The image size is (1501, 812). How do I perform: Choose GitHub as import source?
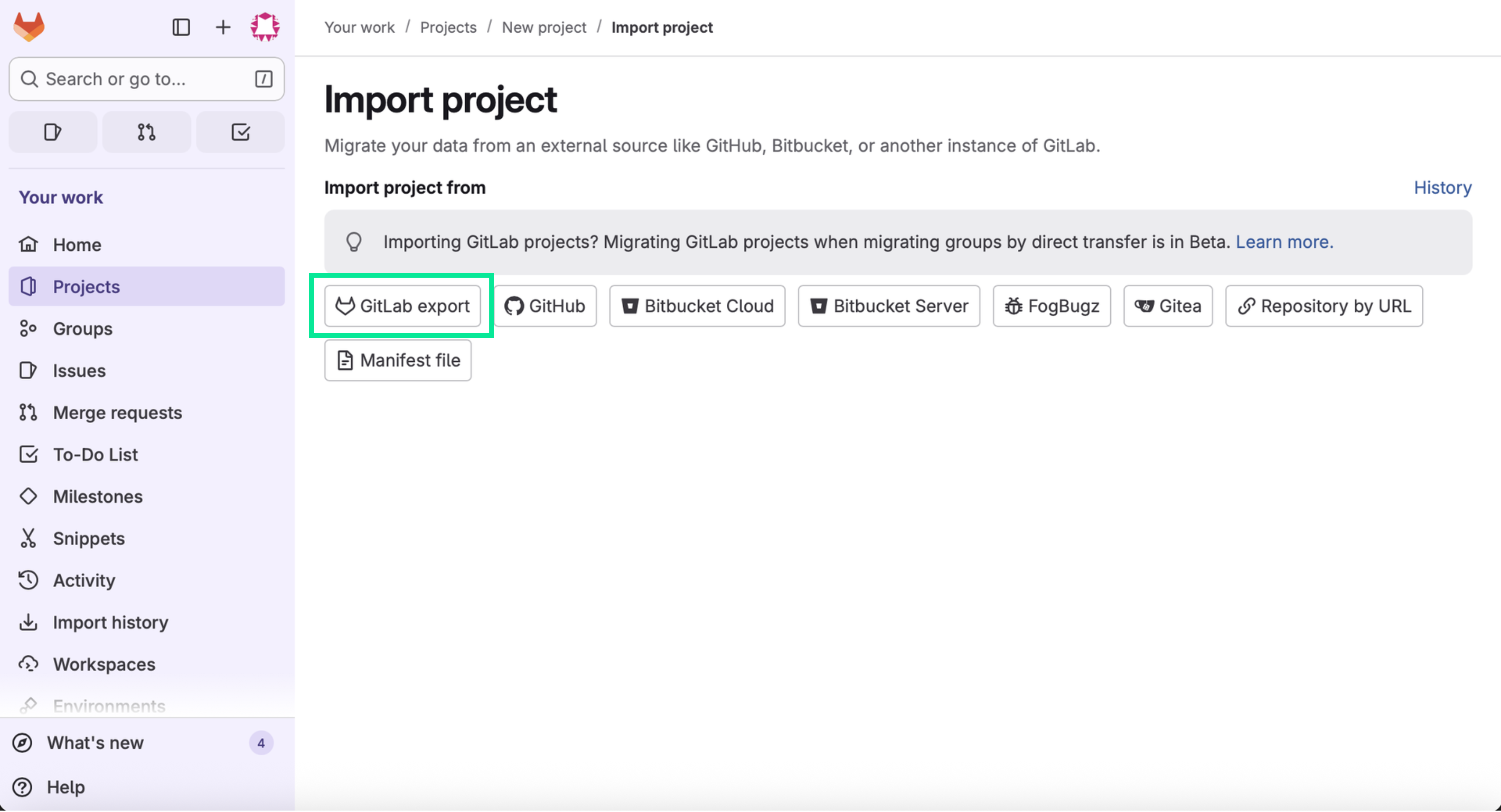pyautogui.click(x=545, y=306)
